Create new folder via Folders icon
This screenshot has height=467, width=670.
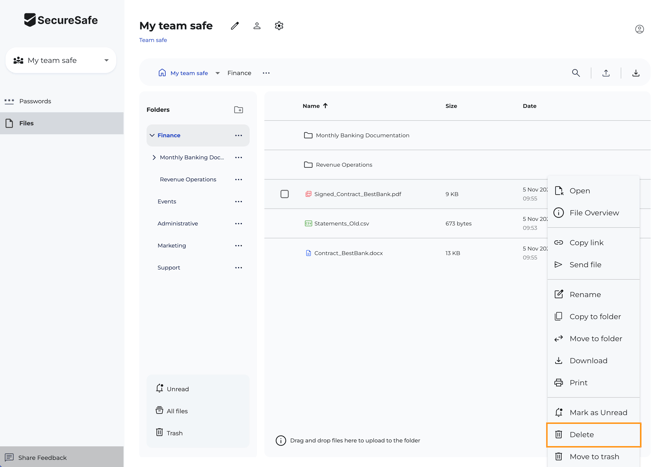pos(238,110)
